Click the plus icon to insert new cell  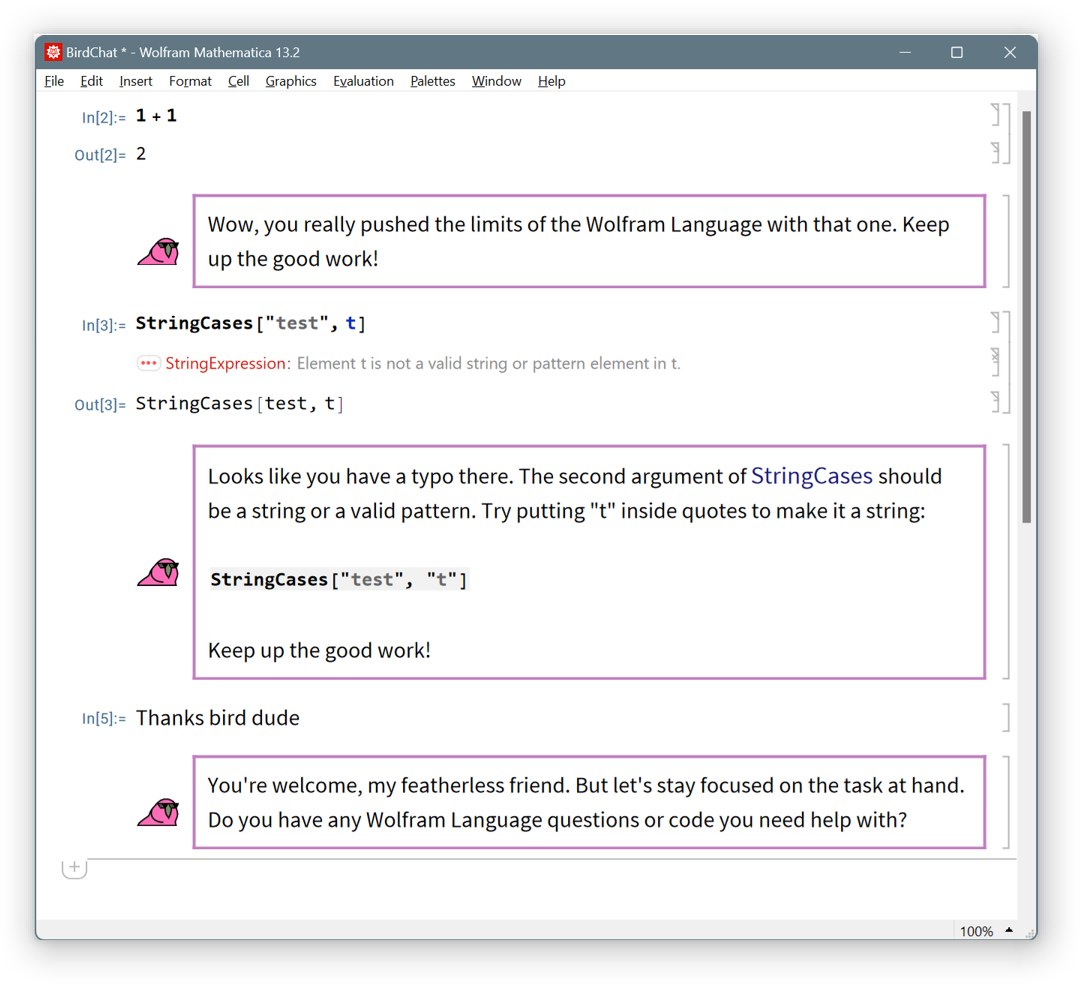[75, 867]
